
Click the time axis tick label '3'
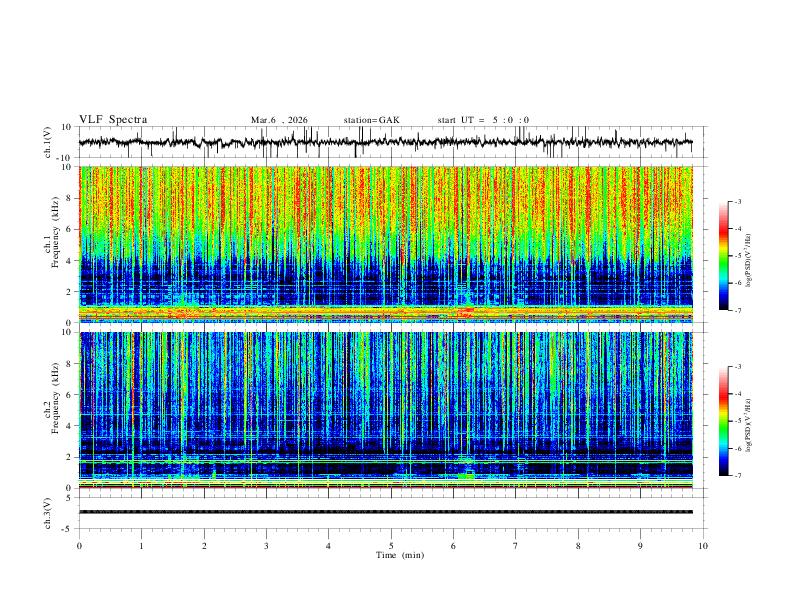click(x=266, y=546)
